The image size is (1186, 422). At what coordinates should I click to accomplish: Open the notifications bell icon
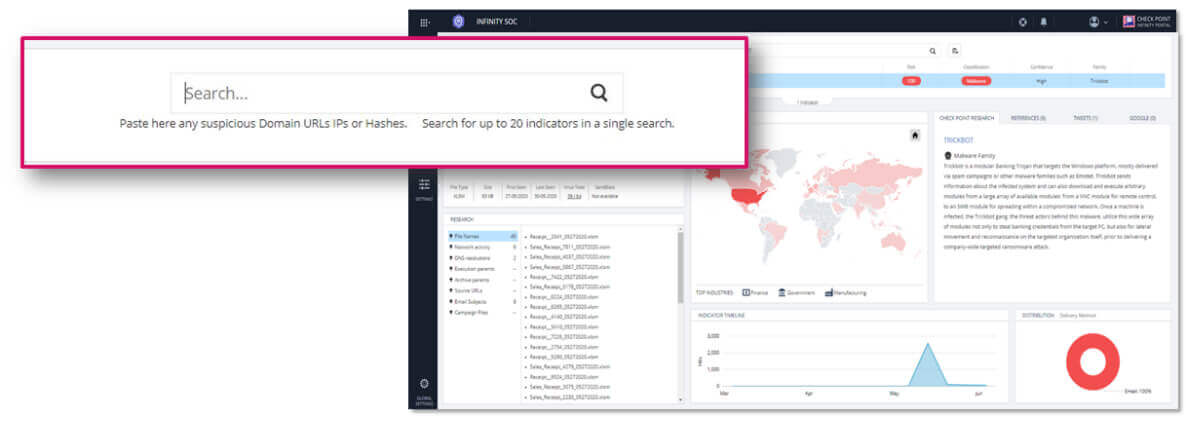coord(1043,22)
